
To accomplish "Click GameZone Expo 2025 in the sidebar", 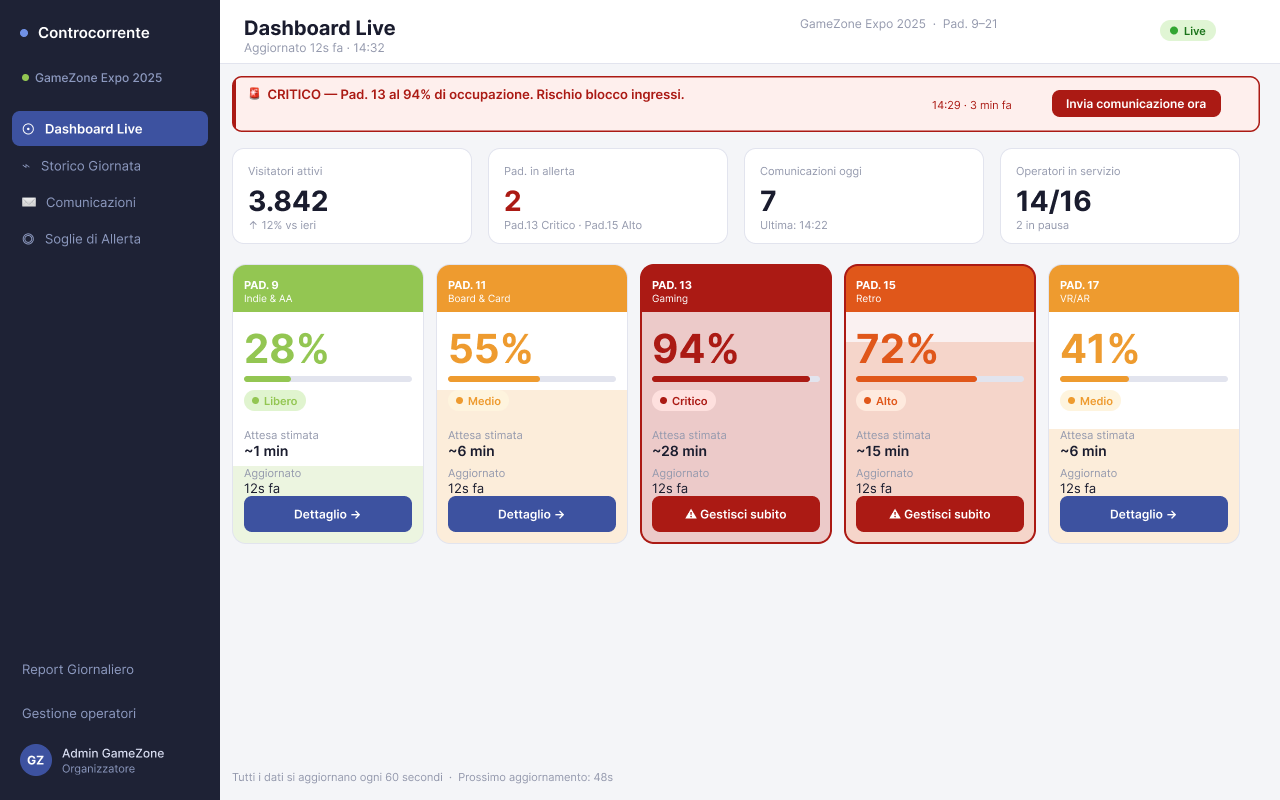I will 98,78.
